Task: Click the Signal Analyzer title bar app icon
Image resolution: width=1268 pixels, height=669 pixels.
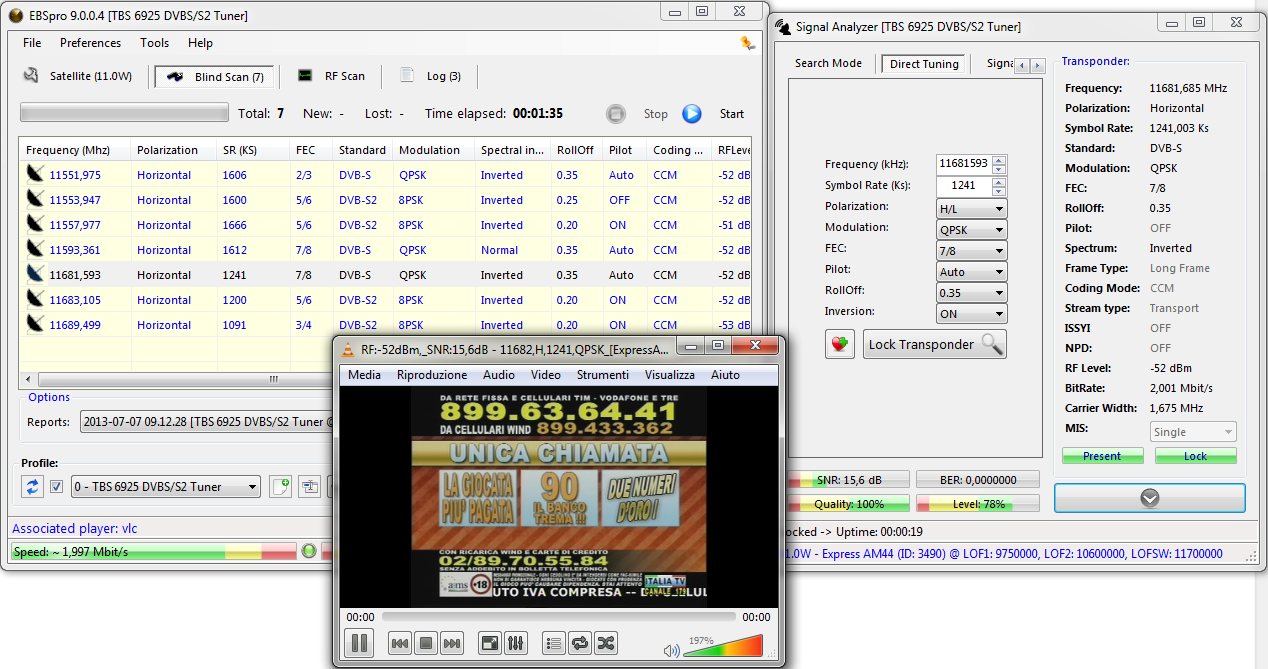Action: point(784,26)
